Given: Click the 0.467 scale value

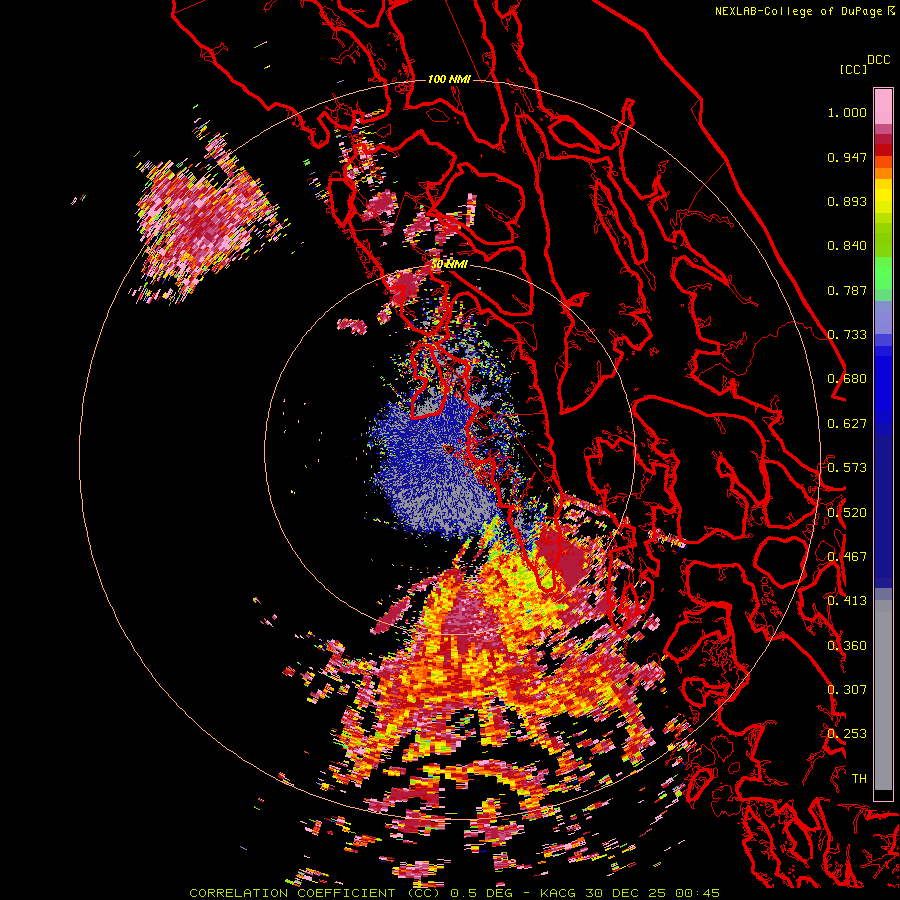Looking at the screenshot, I should coord(847,557).
